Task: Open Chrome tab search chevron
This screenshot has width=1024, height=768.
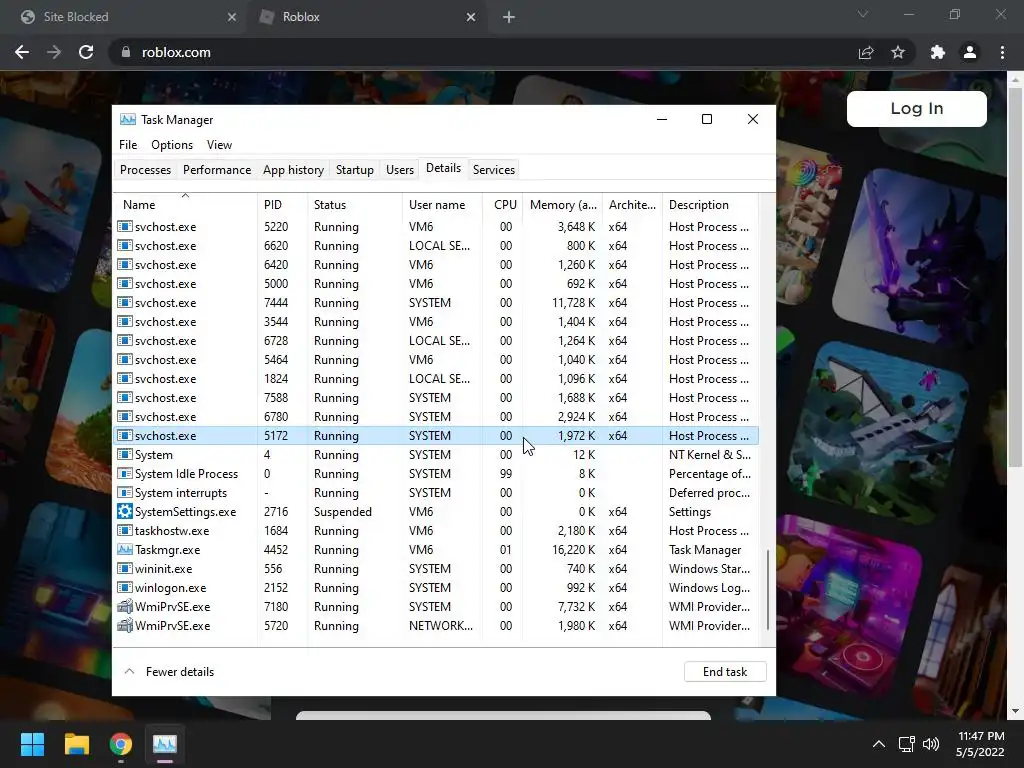Action: [863, 14]
